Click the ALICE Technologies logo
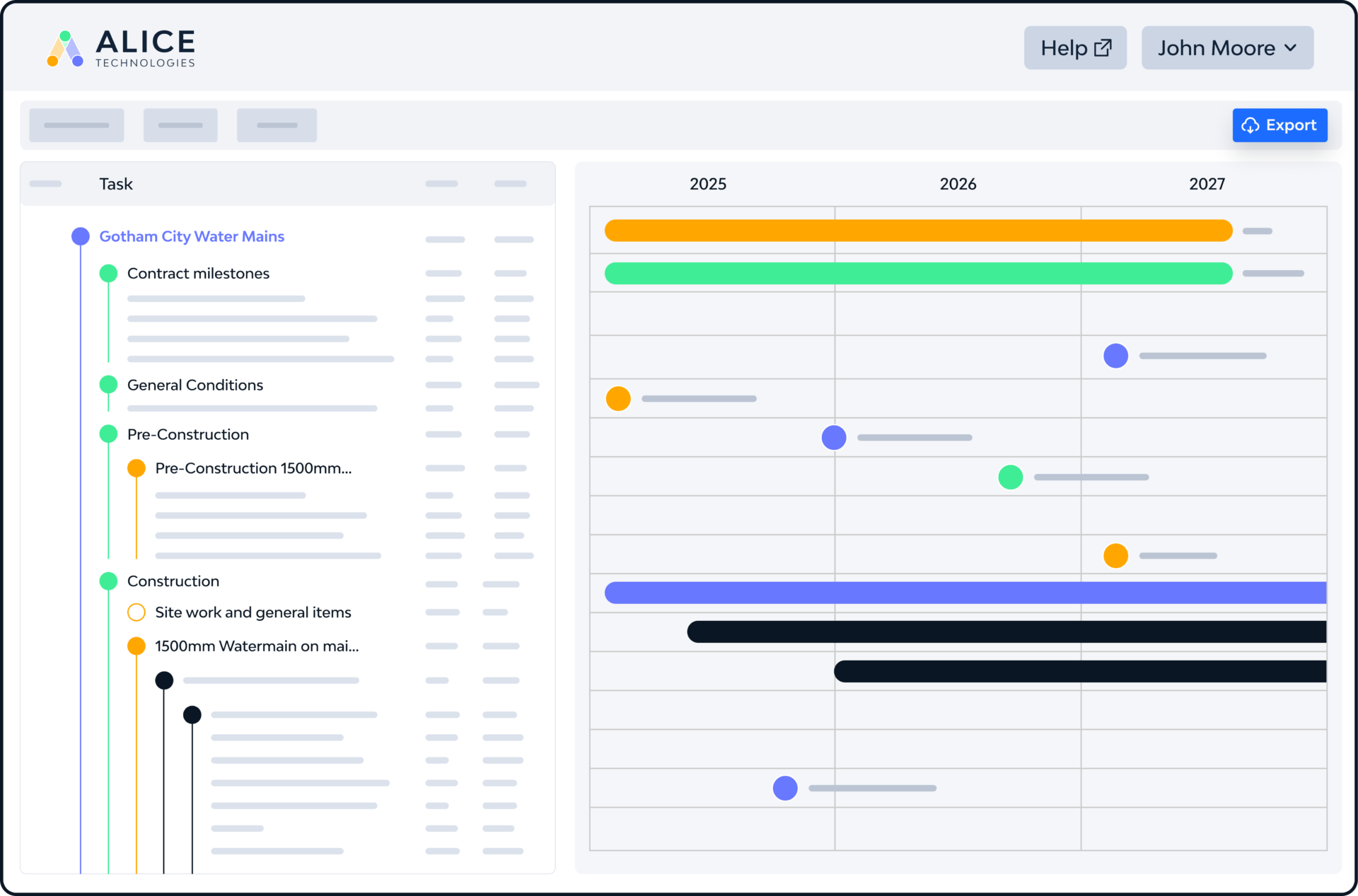 tap(120, 47)
